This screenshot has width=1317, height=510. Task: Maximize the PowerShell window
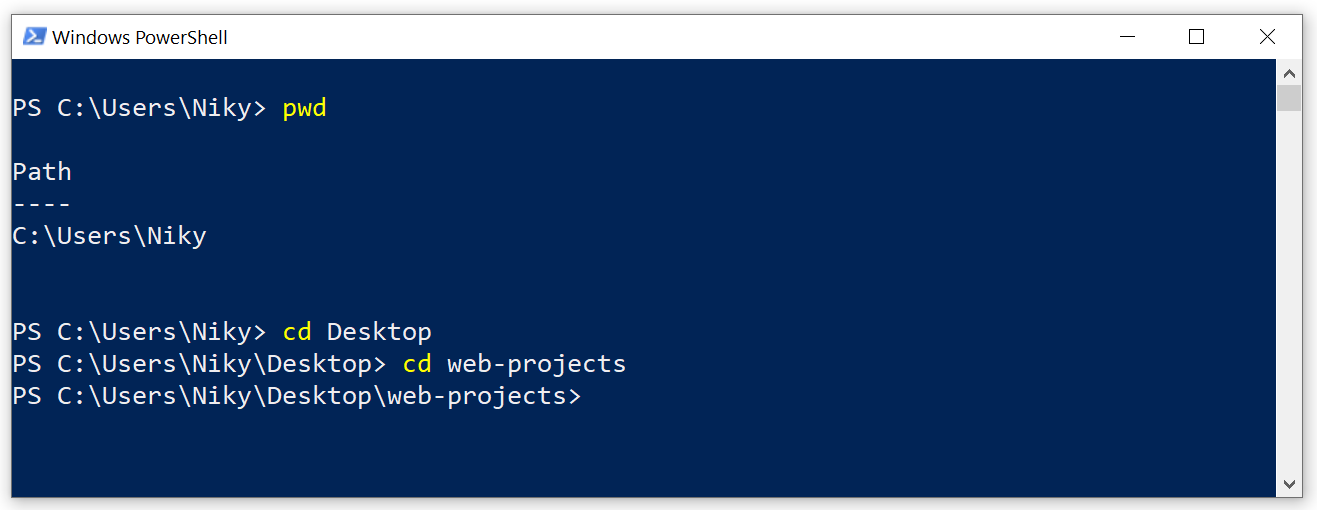tap(1196, 37)
